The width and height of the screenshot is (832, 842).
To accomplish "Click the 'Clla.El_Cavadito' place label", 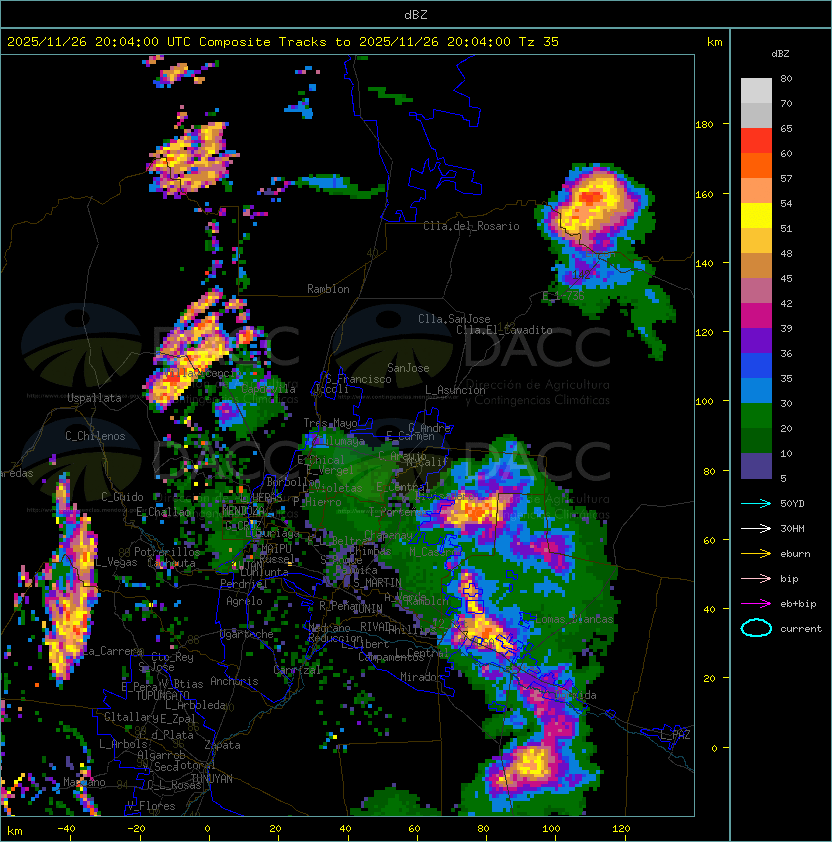I will click(x=504, y=330).
